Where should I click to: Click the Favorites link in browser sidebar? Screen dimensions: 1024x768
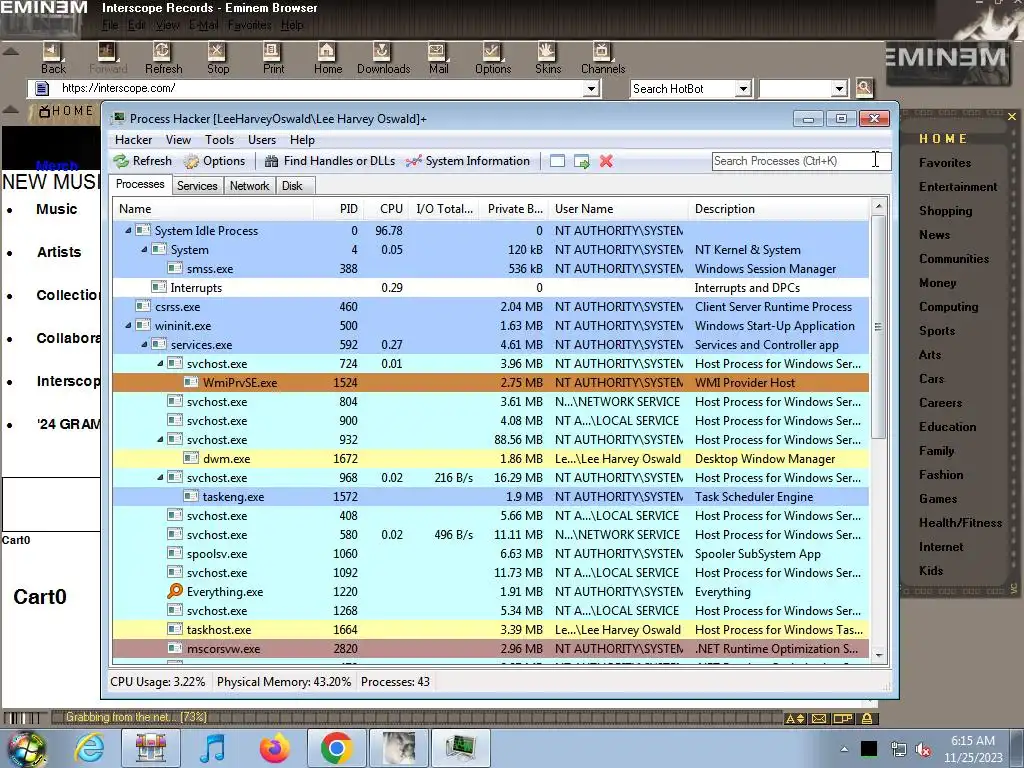[945, 163]
